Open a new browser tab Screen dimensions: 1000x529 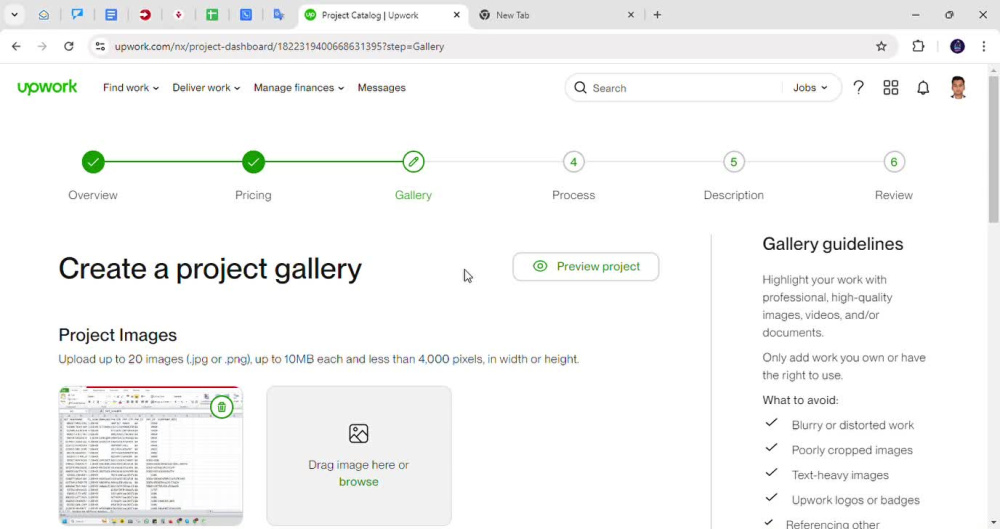658,15
